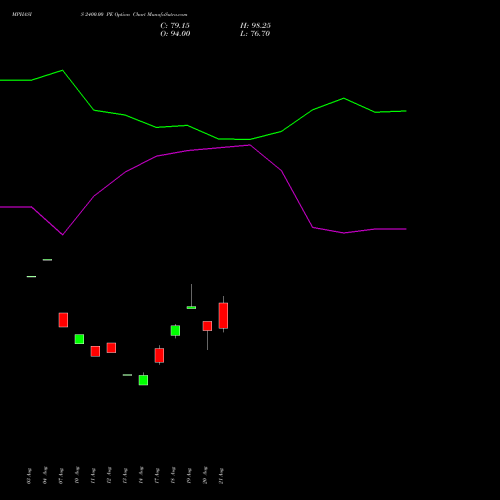Click the 10 Aug date label

pos(77,475)
